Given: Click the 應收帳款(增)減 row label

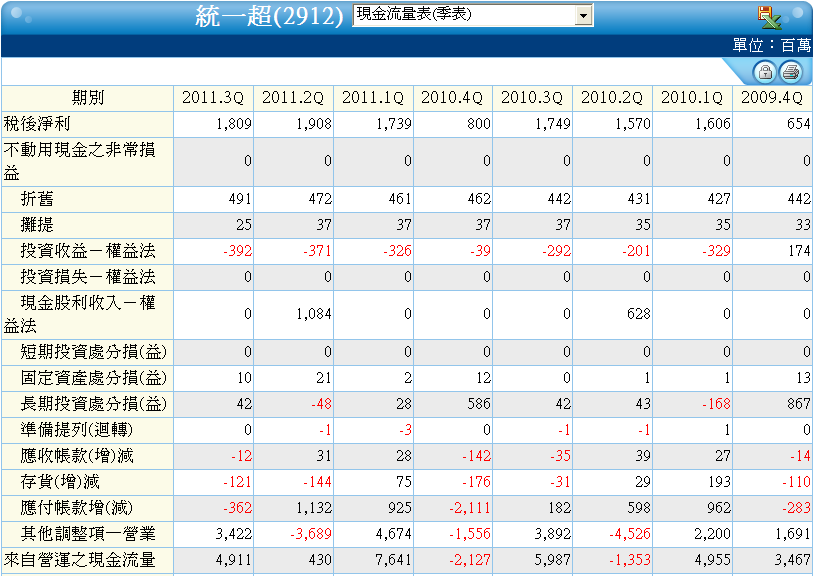Looking at the screenshot, I should point(77,456).
